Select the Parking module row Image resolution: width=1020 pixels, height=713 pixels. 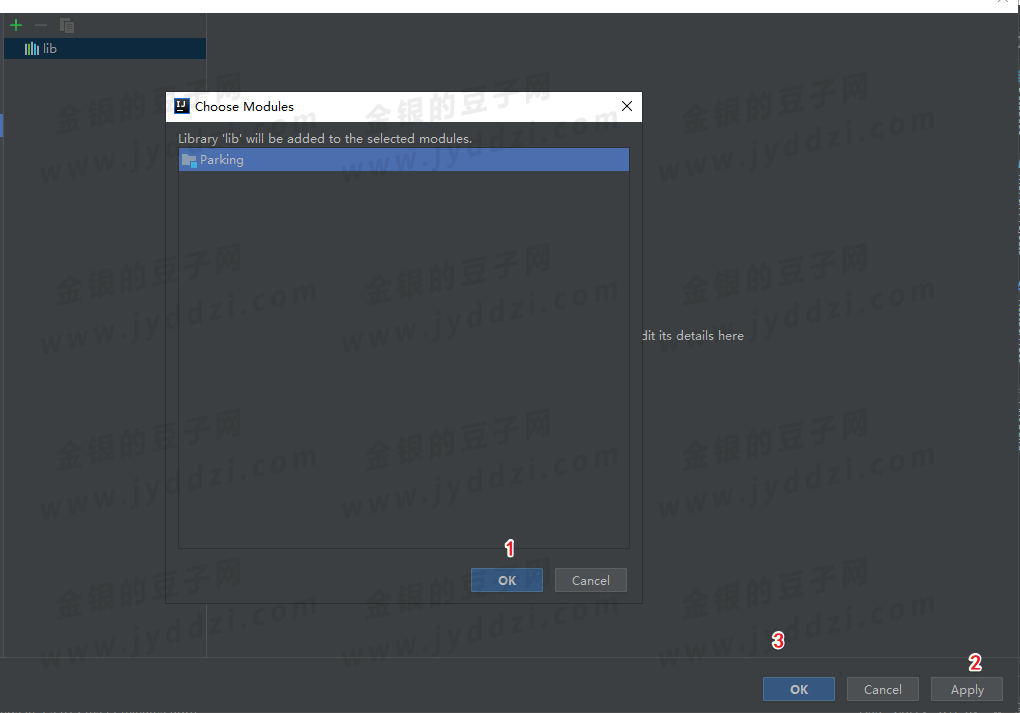tap(403, 159)
